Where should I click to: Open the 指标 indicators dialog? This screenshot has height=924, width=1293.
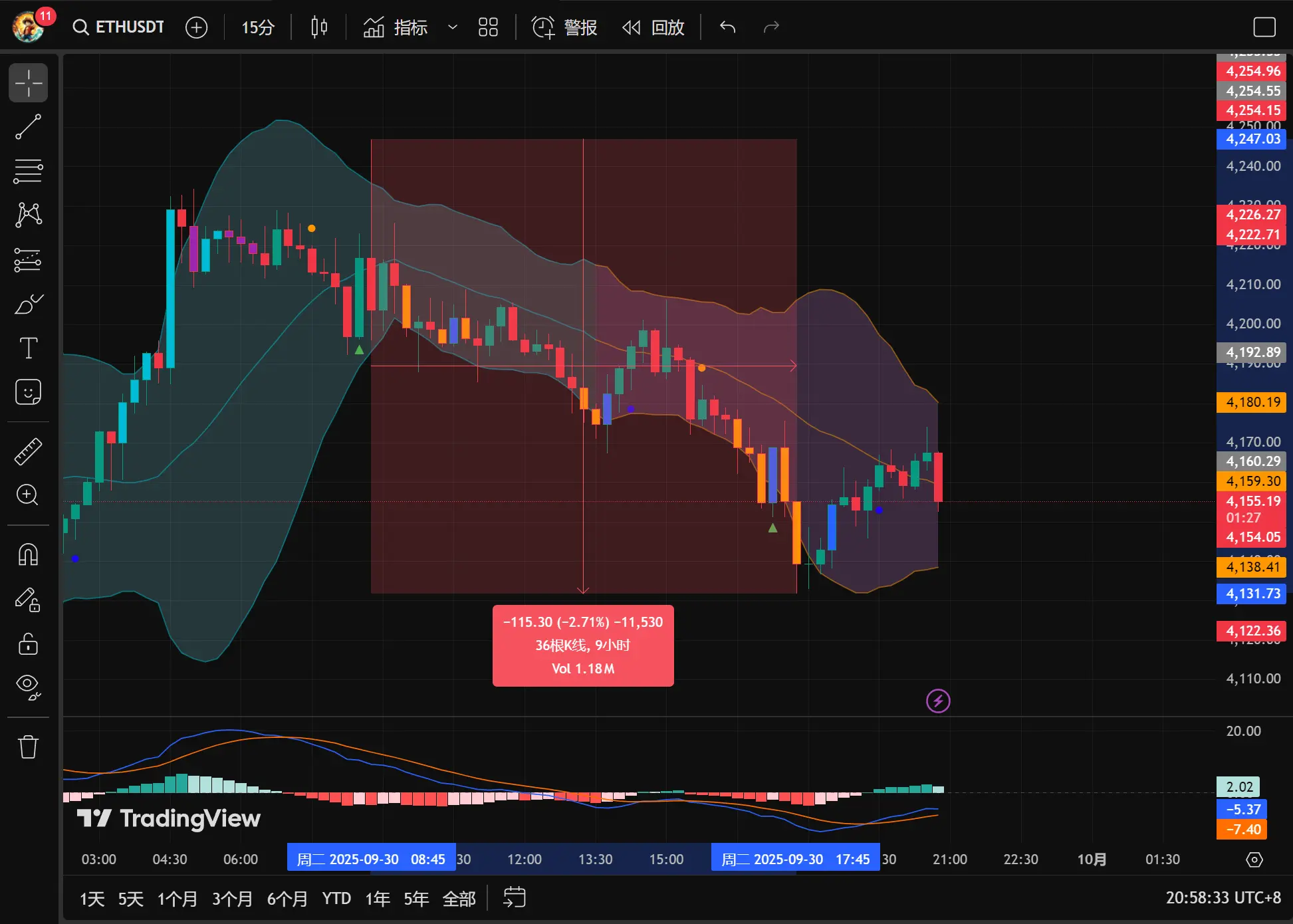pyautogui.click(x=396, y=27)
